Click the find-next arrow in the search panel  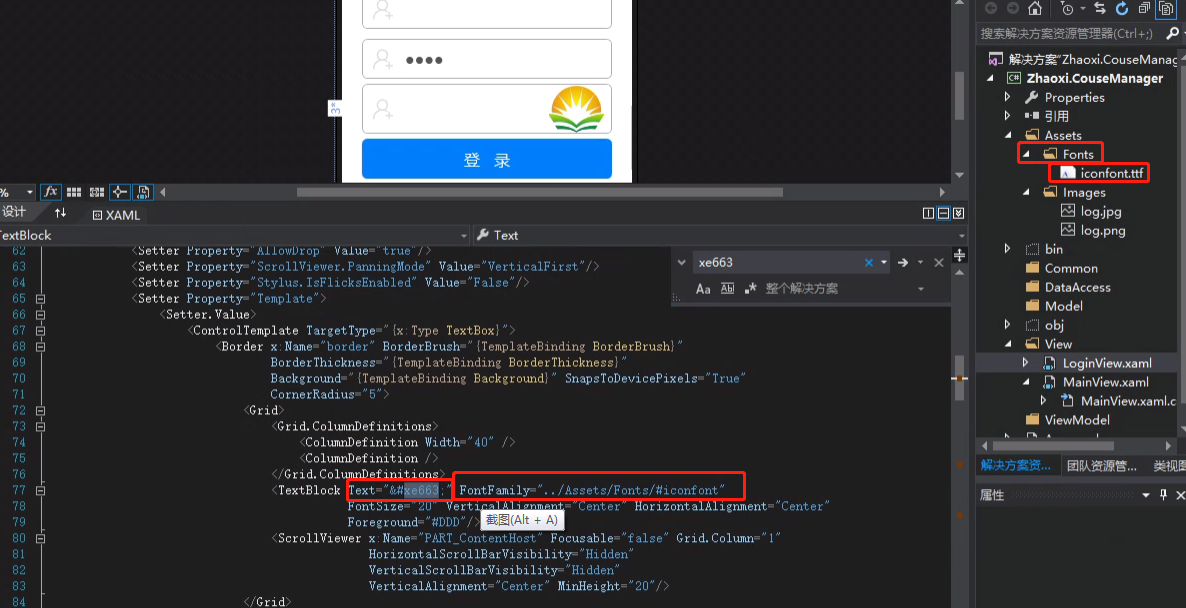(903, 262)
